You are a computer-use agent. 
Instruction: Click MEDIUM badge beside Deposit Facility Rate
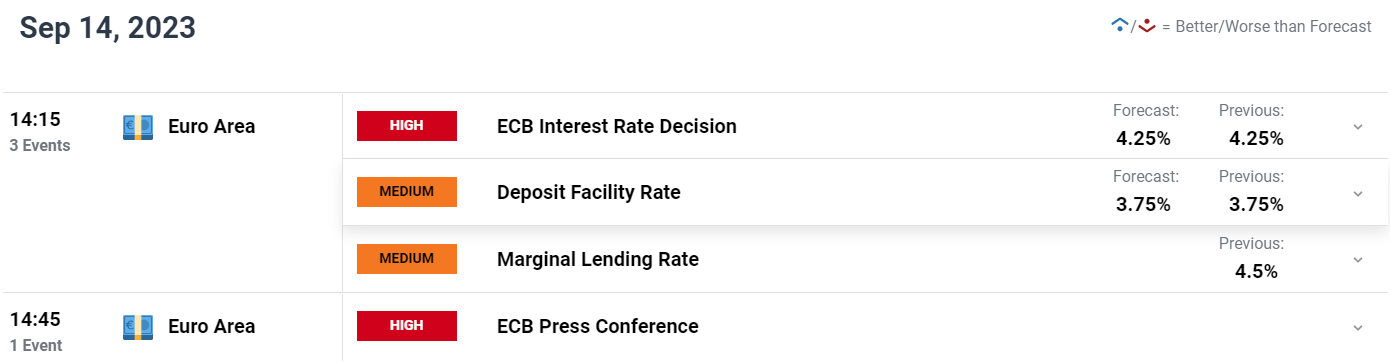tap(407, 192)
